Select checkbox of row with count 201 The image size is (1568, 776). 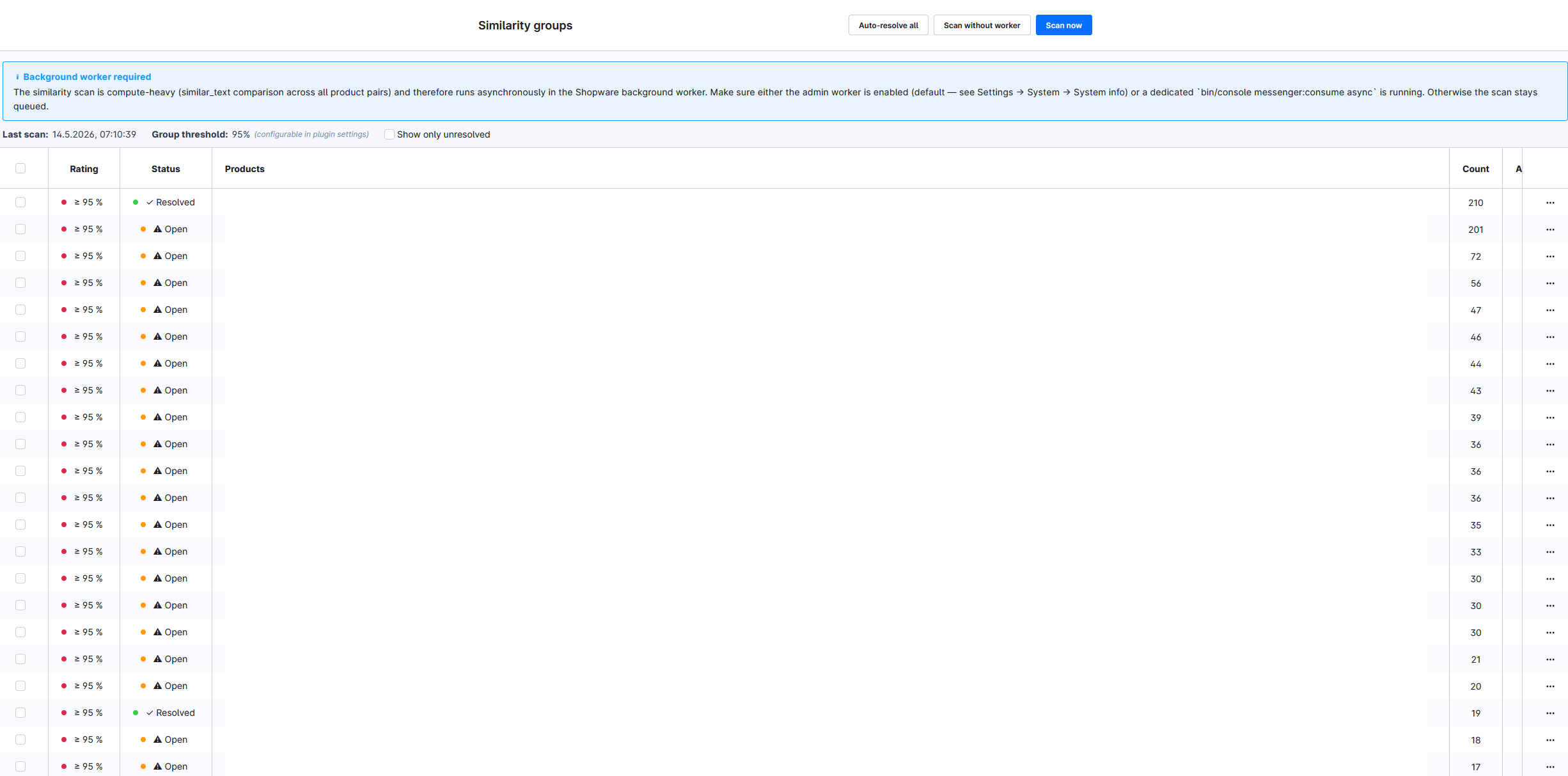(x=20, y=229)
